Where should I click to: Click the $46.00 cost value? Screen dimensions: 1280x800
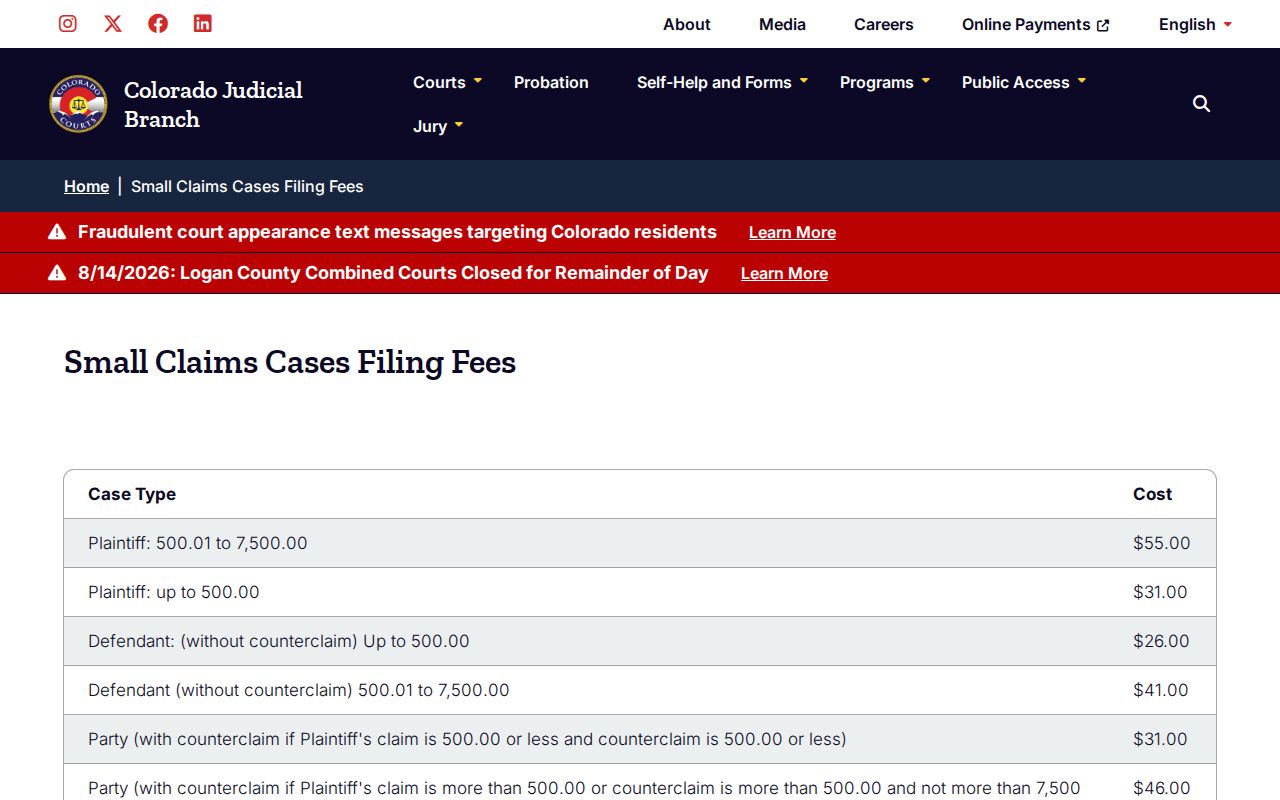point(1162,788)
